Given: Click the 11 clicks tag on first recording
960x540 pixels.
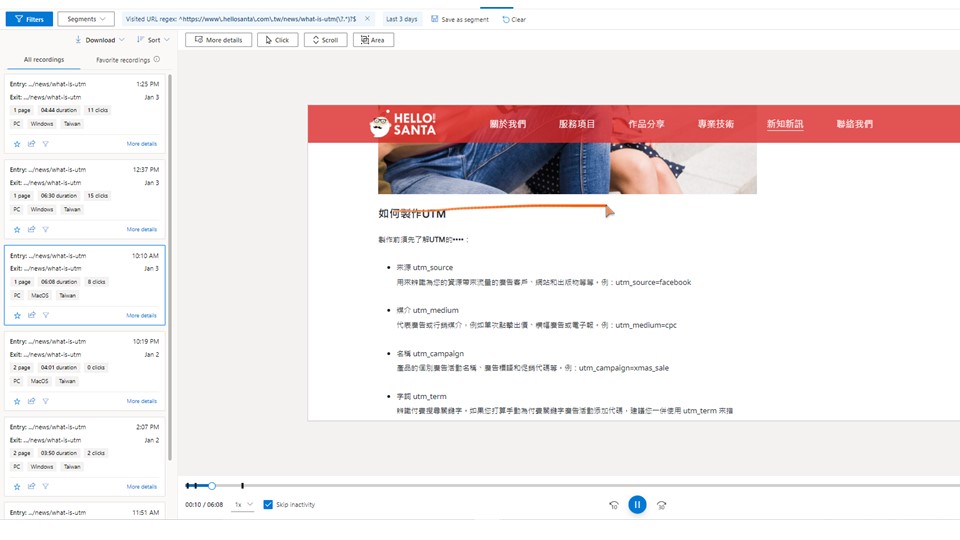Looking at the screenshot, I should point(97,110).
